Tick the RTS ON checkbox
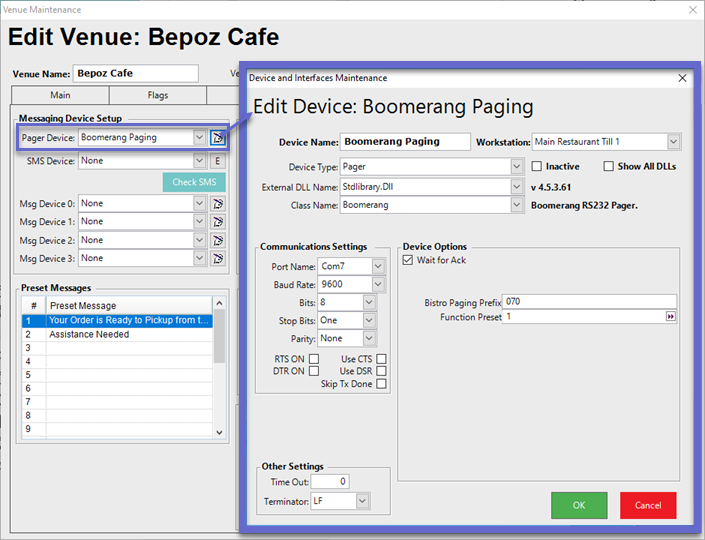 click(x=314, y=358)
